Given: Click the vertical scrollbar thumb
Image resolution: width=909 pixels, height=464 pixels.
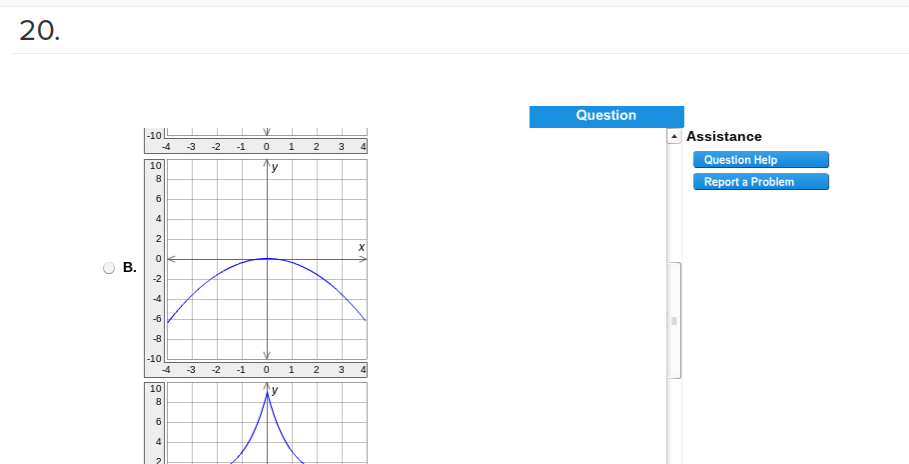Looking at the screenshot, I should tap(674, 320).
